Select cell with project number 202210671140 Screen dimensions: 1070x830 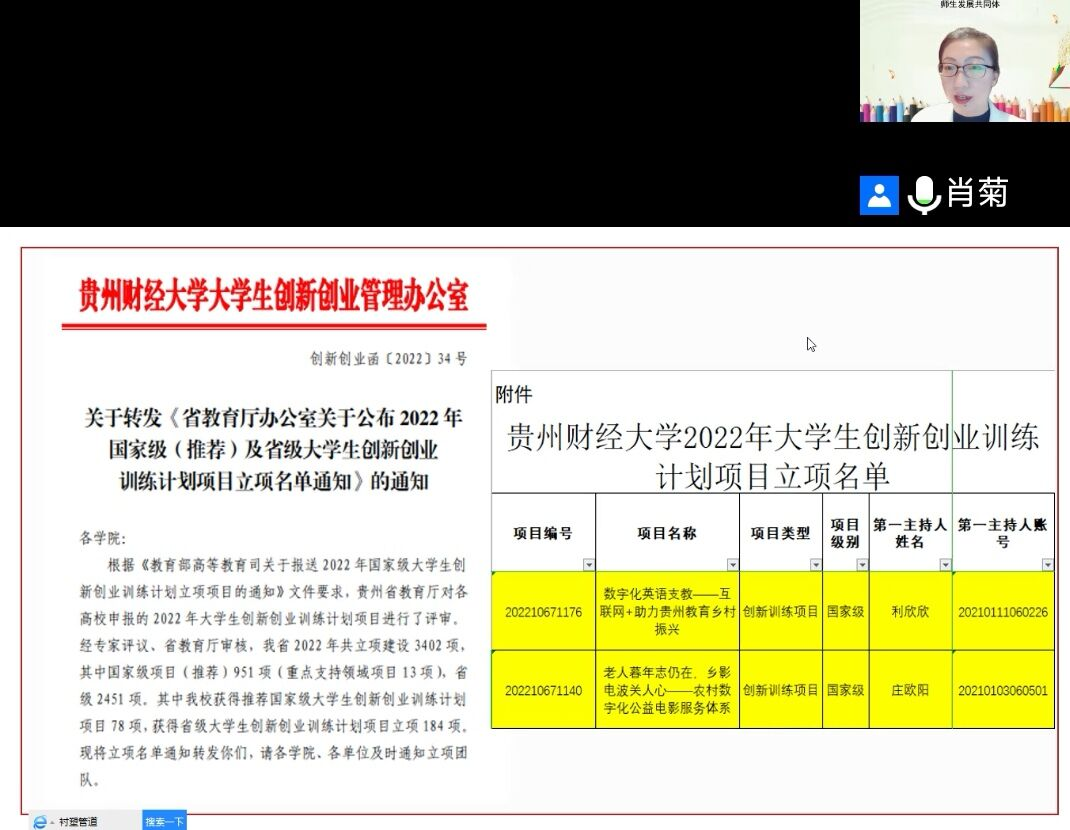coord(543,690)
